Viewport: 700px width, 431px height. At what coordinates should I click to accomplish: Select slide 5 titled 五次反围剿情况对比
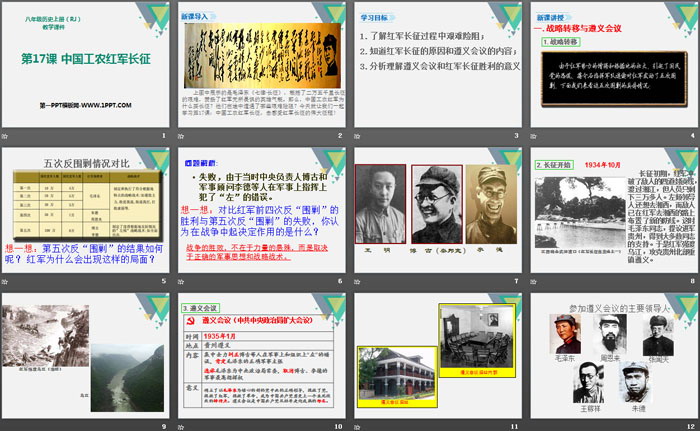(x=86, y=210)
